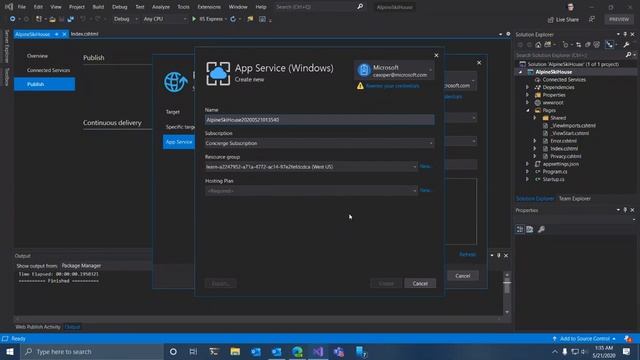Click the Categorized view icon in Properties panel
Viewport: 640px width, 360px height.
tap(520, 229)
